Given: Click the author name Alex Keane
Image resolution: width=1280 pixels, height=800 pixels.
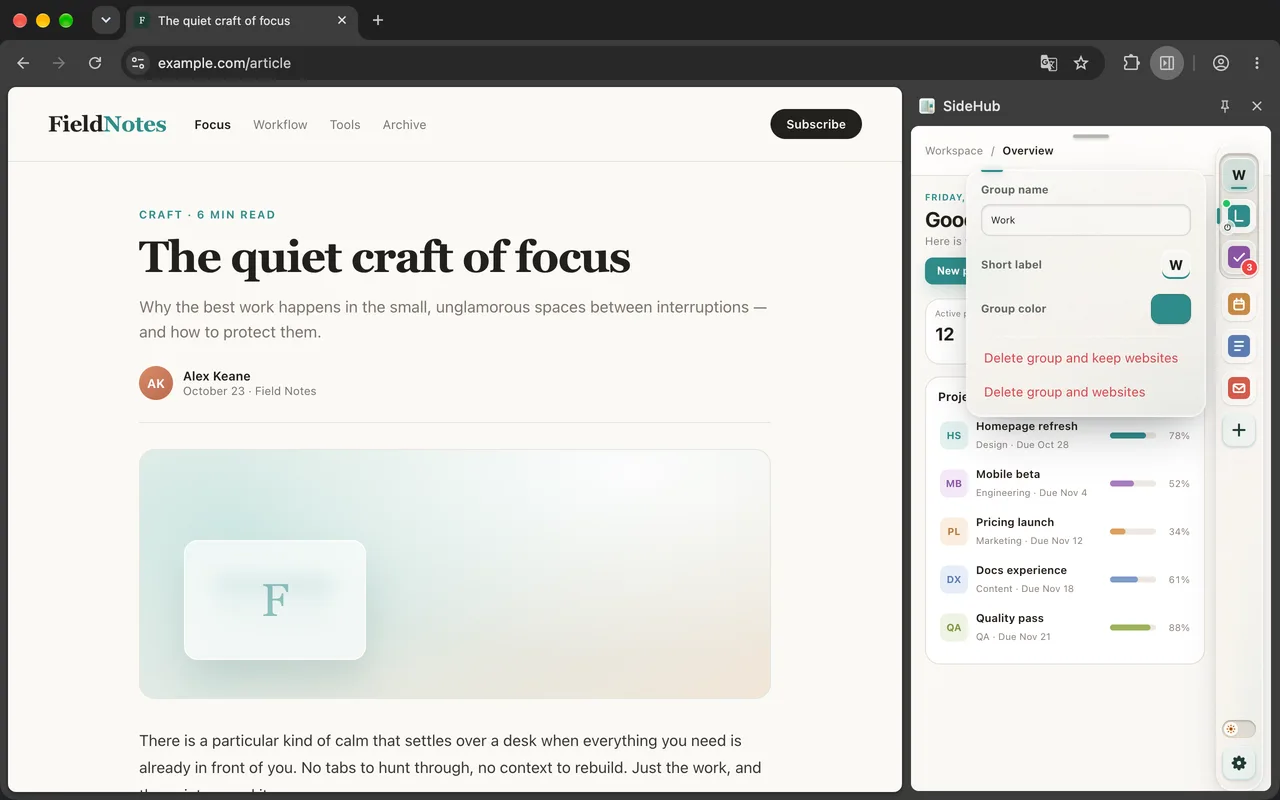Looking at the screenshot, I should click(x=217, y=376).
